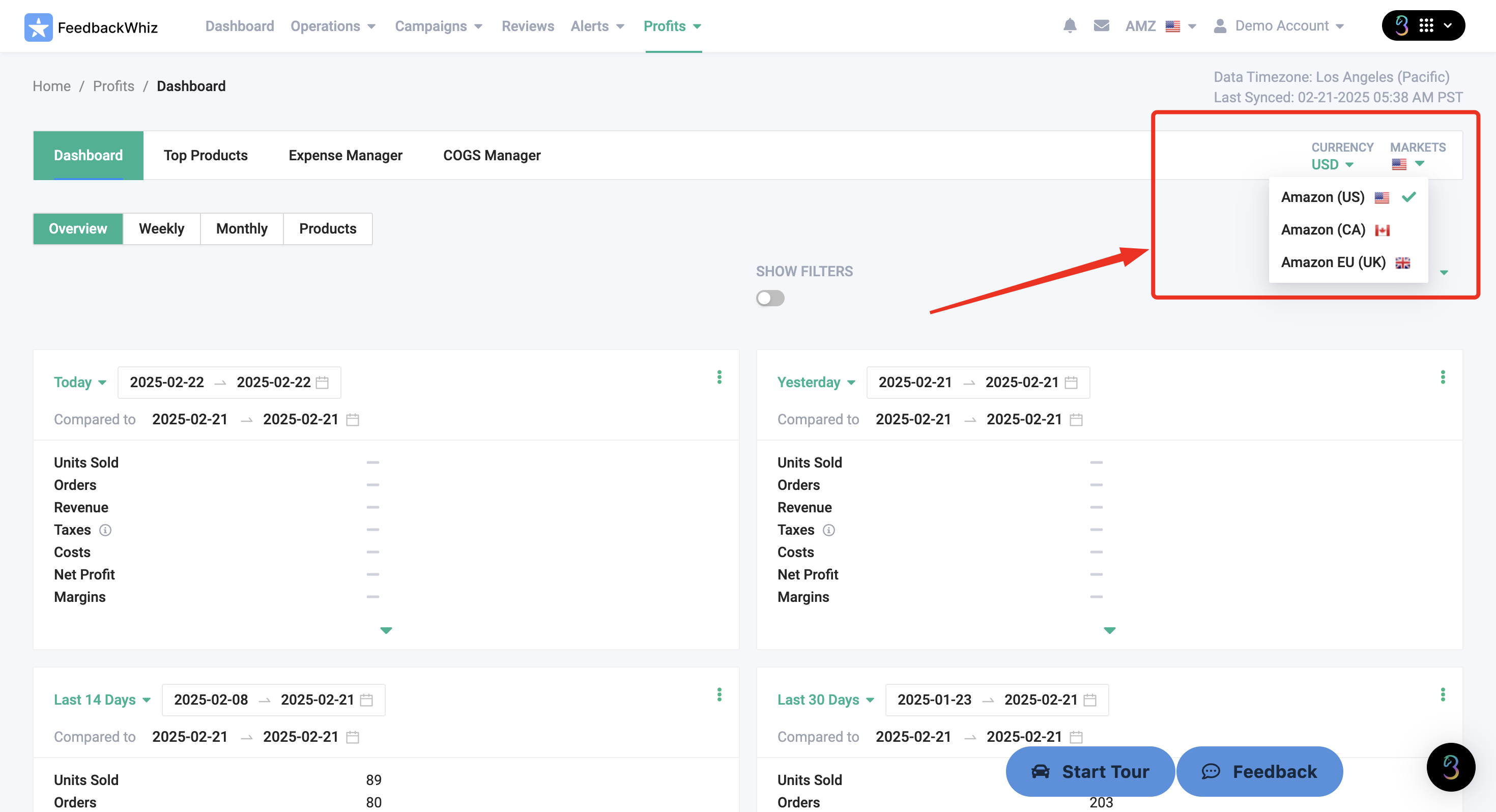Click Last 14 Days start date 2025-02-08
This screenshot has height=812, width=1496.
pyautogui.click(x=211, y=700)
